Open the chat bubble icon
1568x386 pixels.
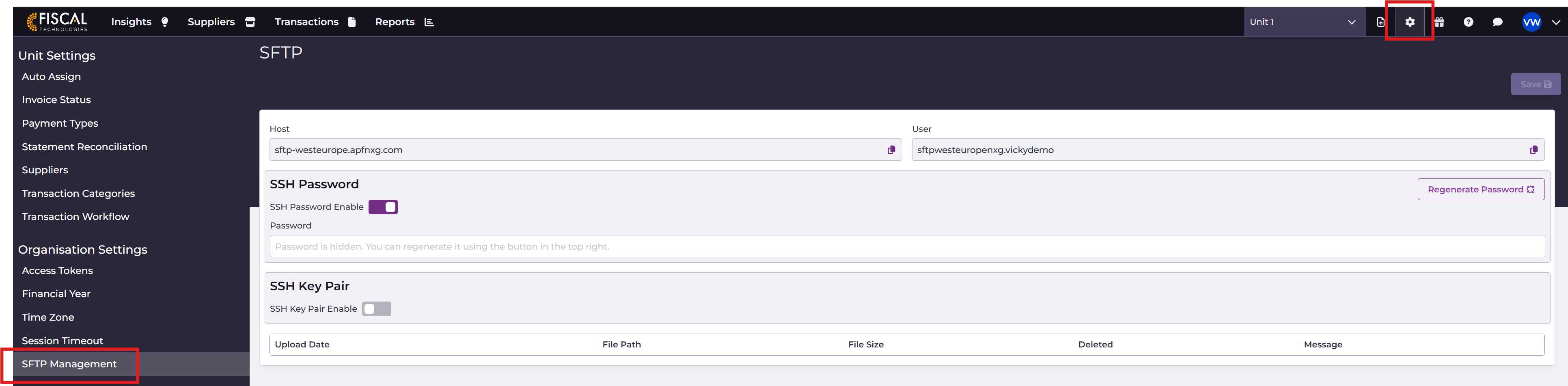coord(1497,22)
